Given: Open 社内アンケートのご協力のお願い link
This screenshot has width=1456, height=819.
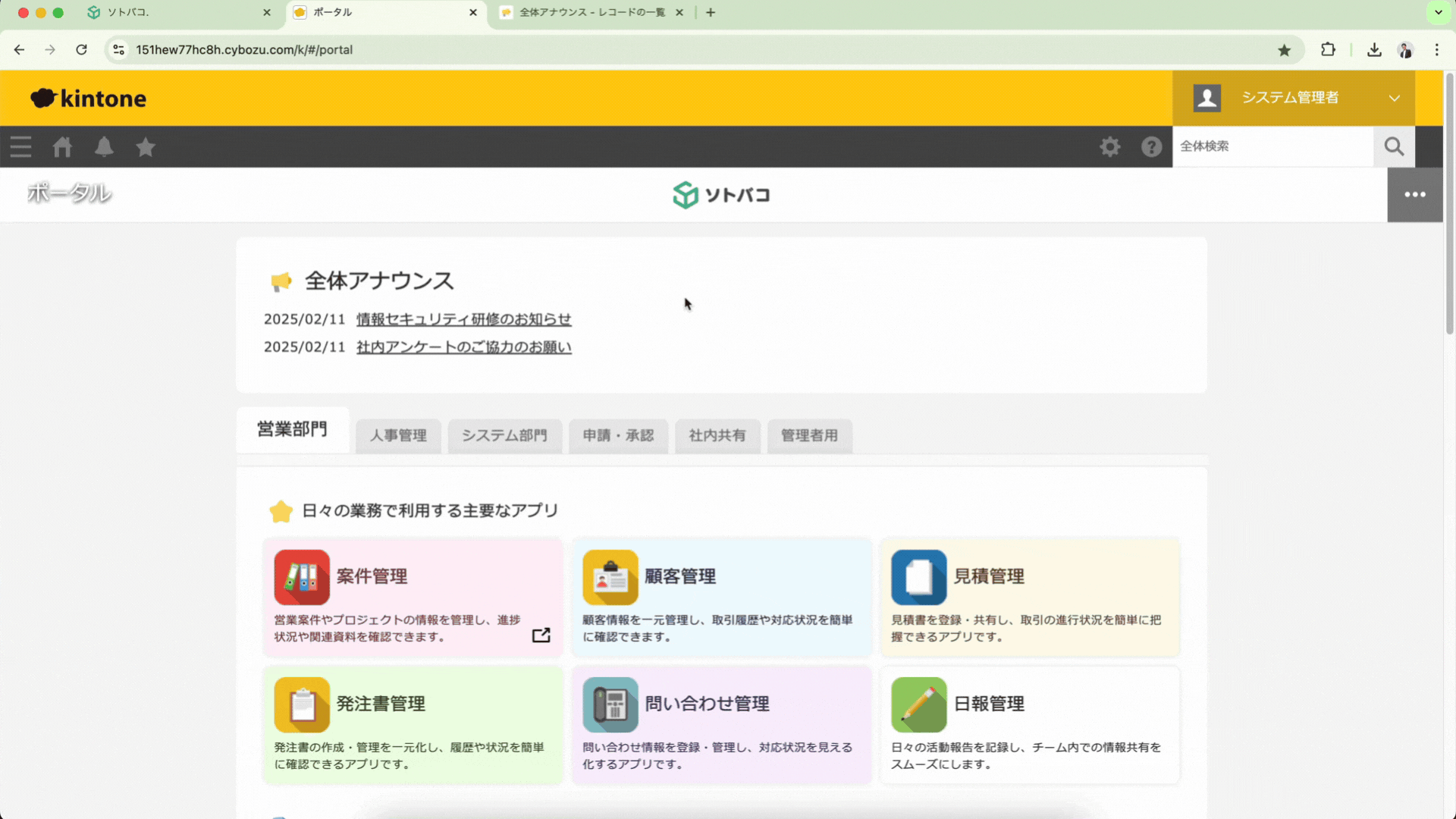Looking at the screenshot, I should click(x=463, y=347).
